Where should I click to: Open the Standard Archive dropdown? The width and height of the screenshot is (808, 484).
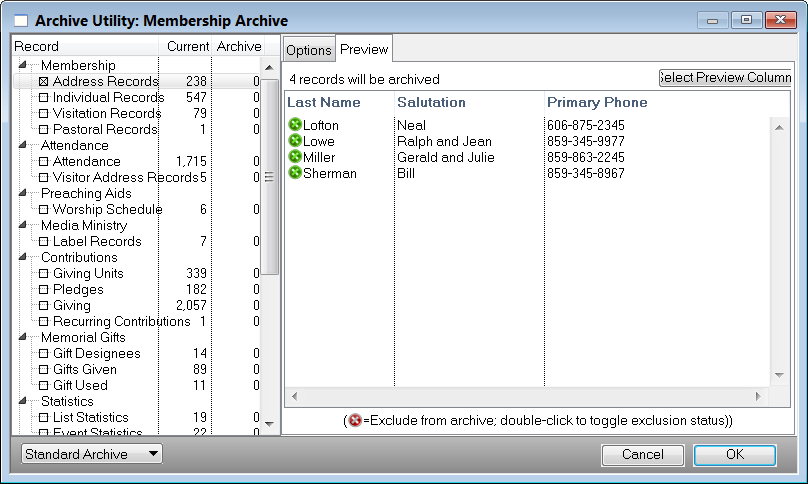point(91,454)
